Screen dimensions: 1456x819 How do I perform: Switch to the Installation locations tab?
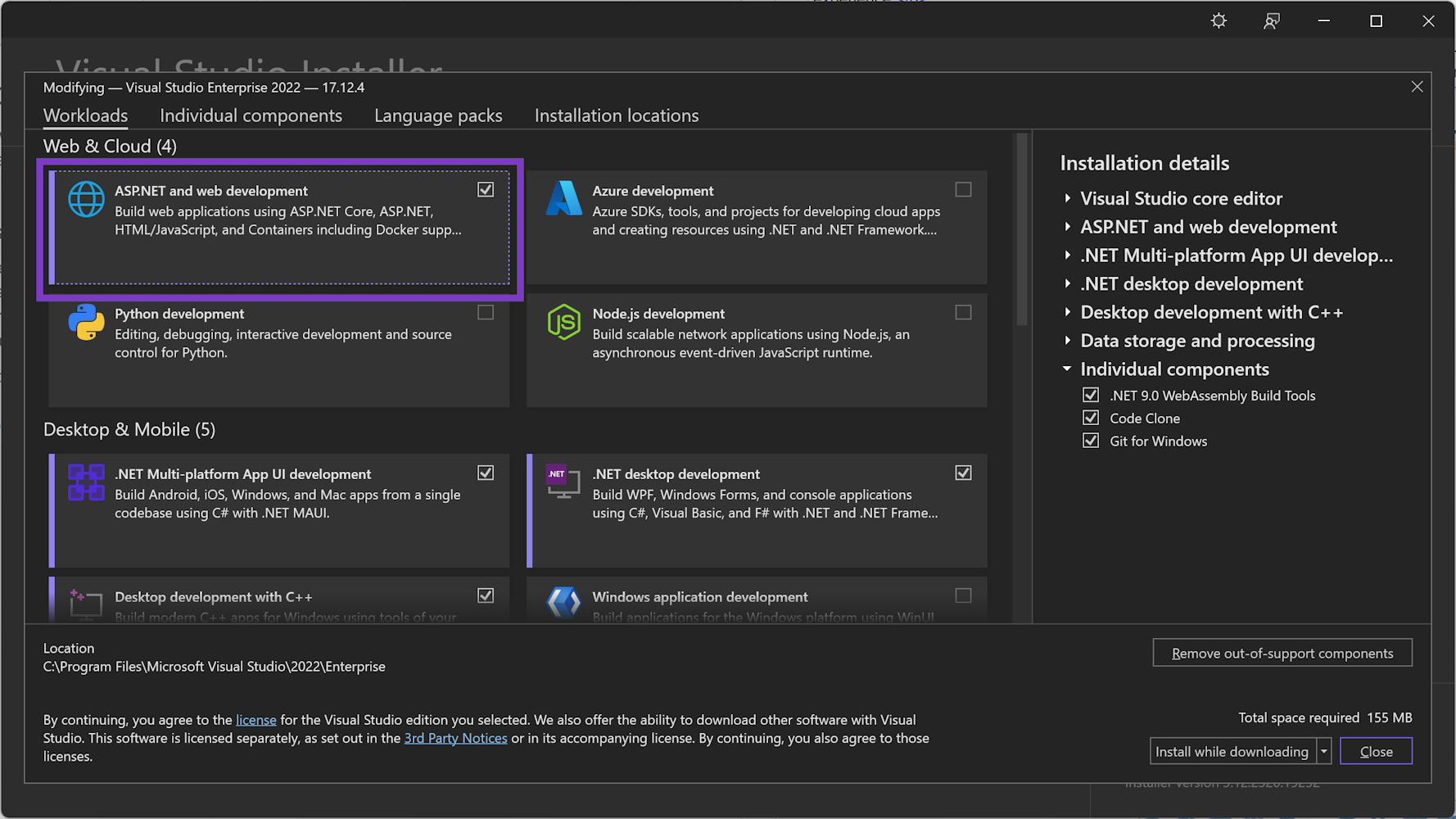click(x=617, y=115)
